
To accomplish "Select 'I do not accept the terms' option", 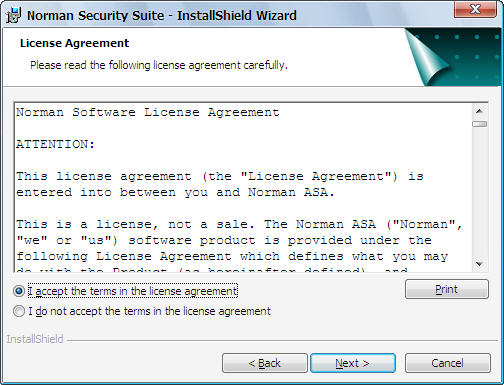I will point(19,311).
